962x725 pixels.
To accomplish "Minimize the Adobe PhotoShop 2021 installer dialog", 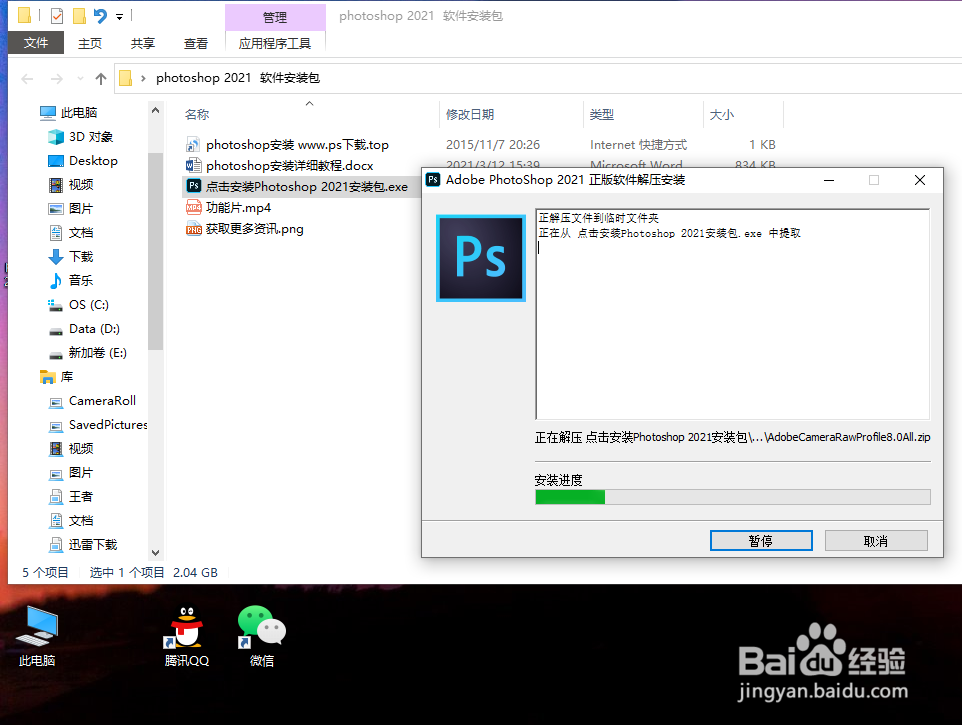I will point(829,180).
